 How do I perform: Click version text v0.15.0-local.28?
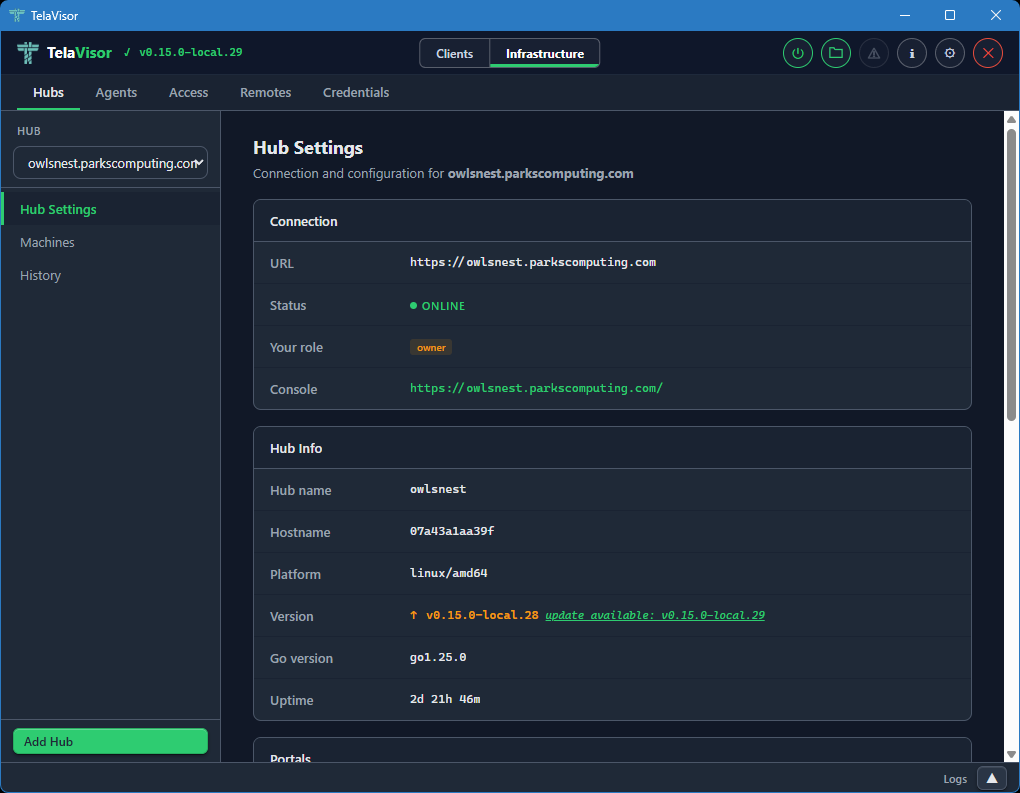(482, 615)
